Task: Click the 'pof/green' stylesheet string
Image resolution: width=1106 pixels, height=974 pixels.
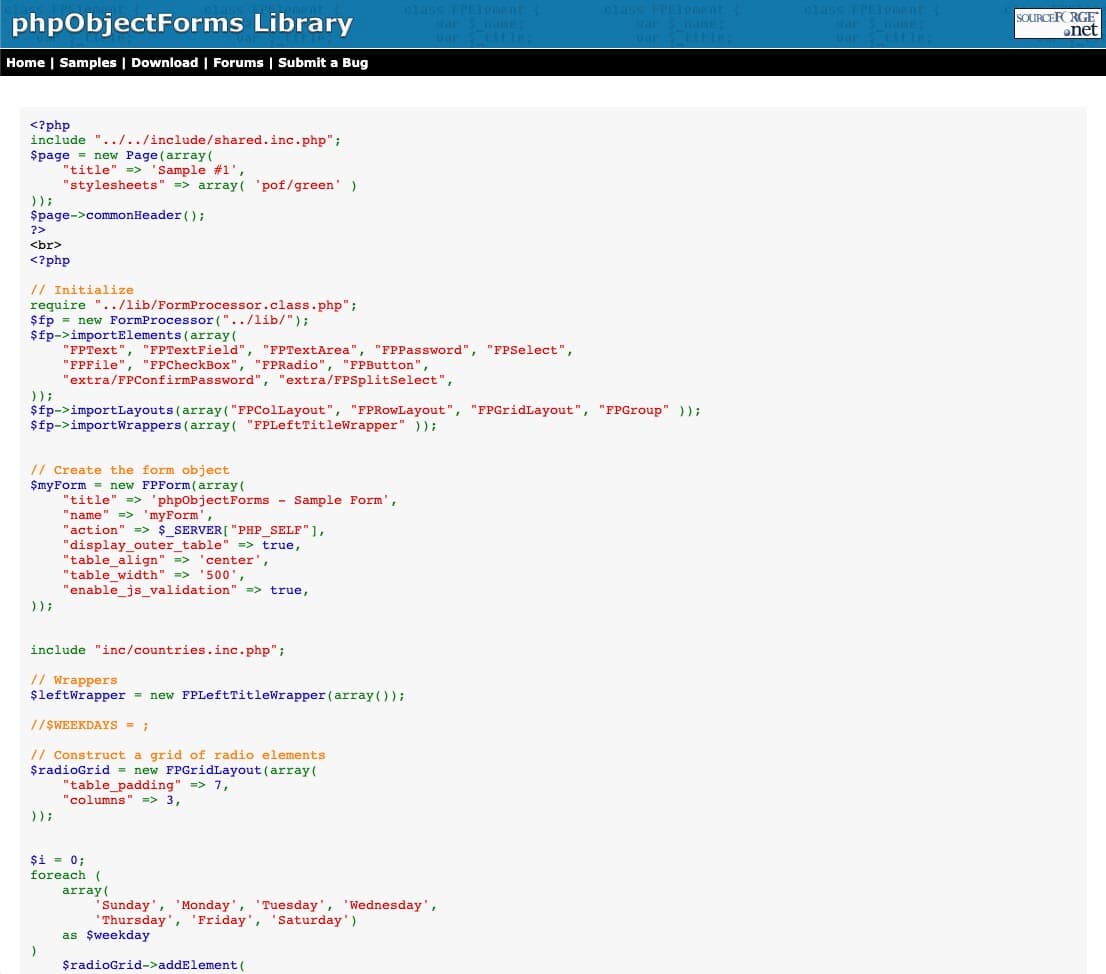Action: click(x=298, y=185)
